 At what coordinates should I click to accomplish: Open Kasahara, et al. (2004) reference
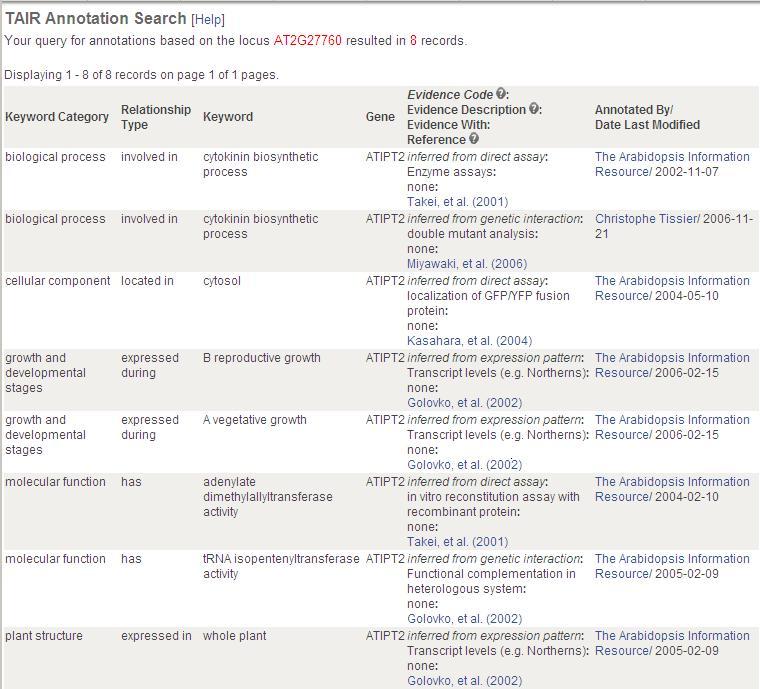[470, 341]
